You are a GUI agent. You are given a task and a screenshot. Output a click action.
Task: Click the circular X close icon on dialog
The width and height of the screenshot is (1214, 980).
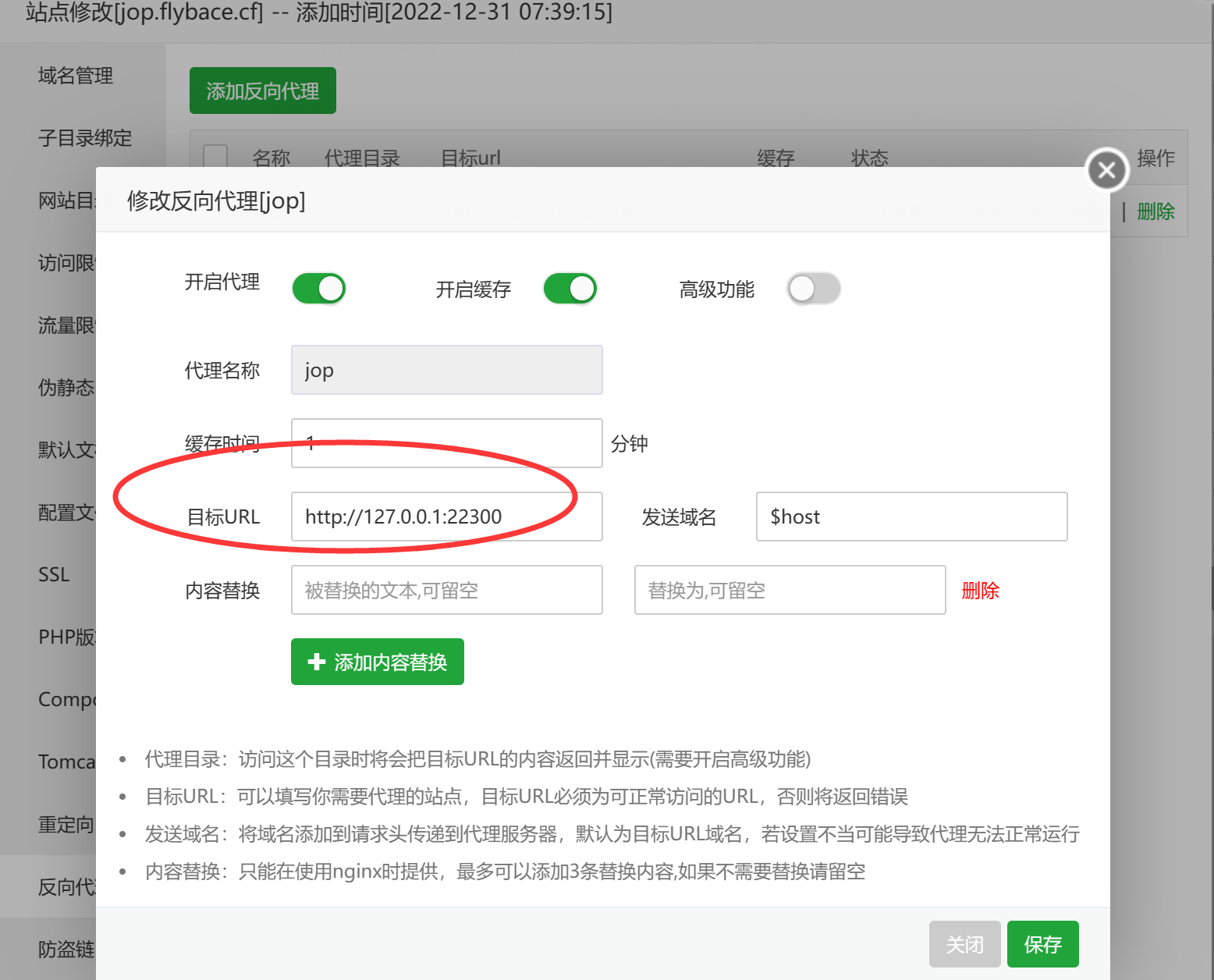point(1106,169)
